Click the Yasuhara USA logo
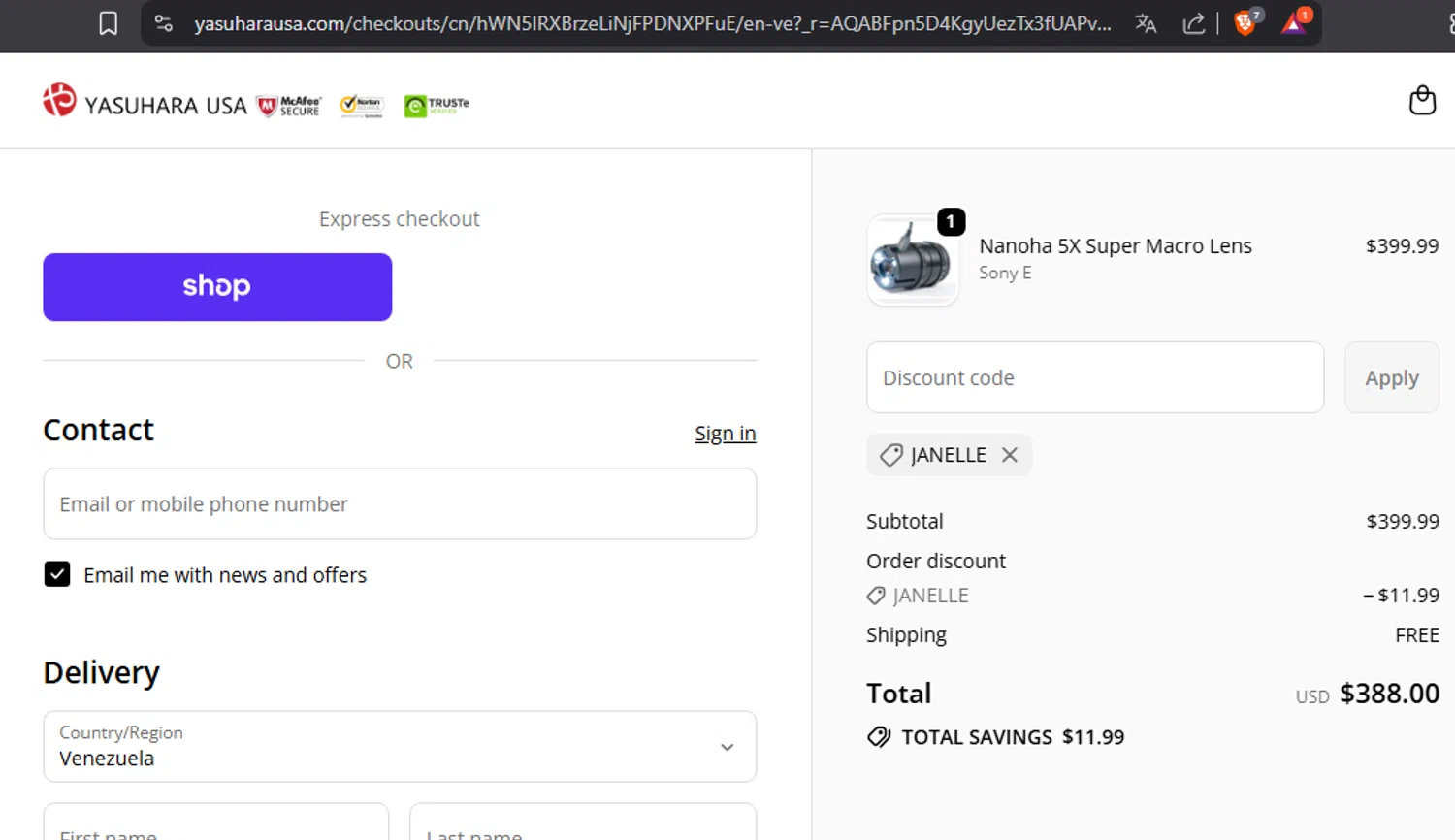The width and height of the screenshot is (1455, 840). pyautogui.click(x=145, y=102)
